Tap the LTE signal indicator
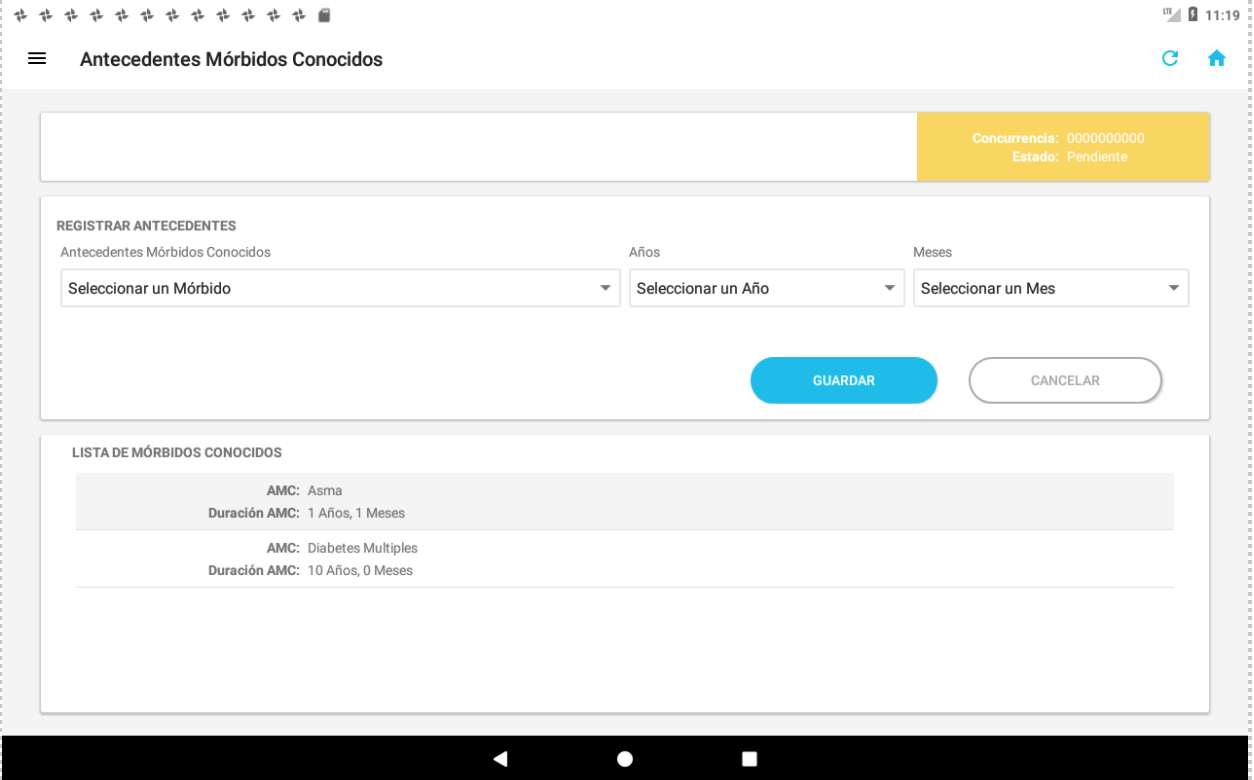The image size is (1254, 780). click(1171, 15)
